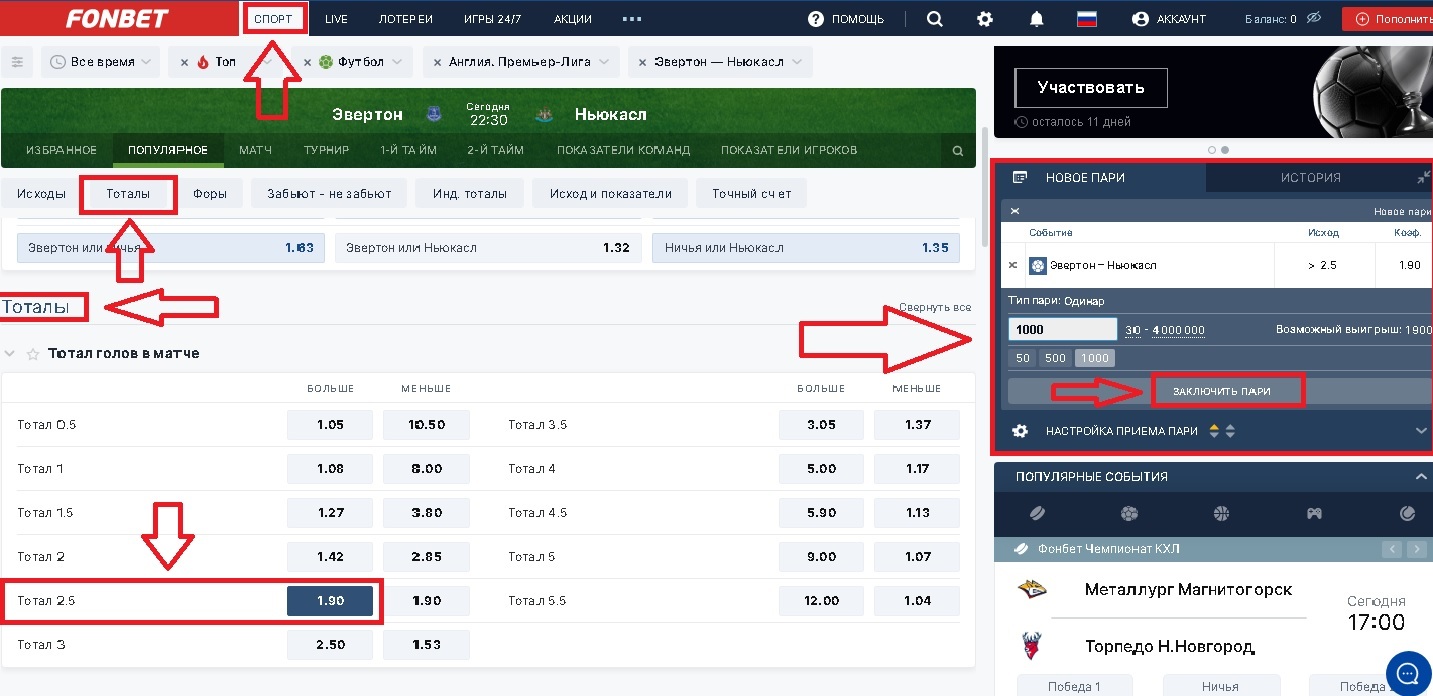Image resolution: width=1433 pixels, height=696 pixels.
Task: Select Total 1.5 Under odds 3.80
Action: click(426, 513)
